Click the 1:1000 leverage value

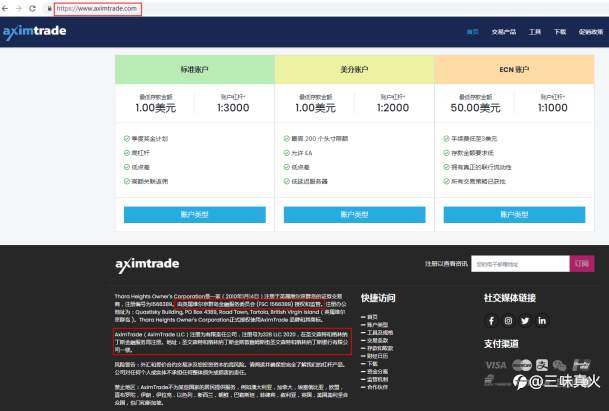(x=553, y=108)
